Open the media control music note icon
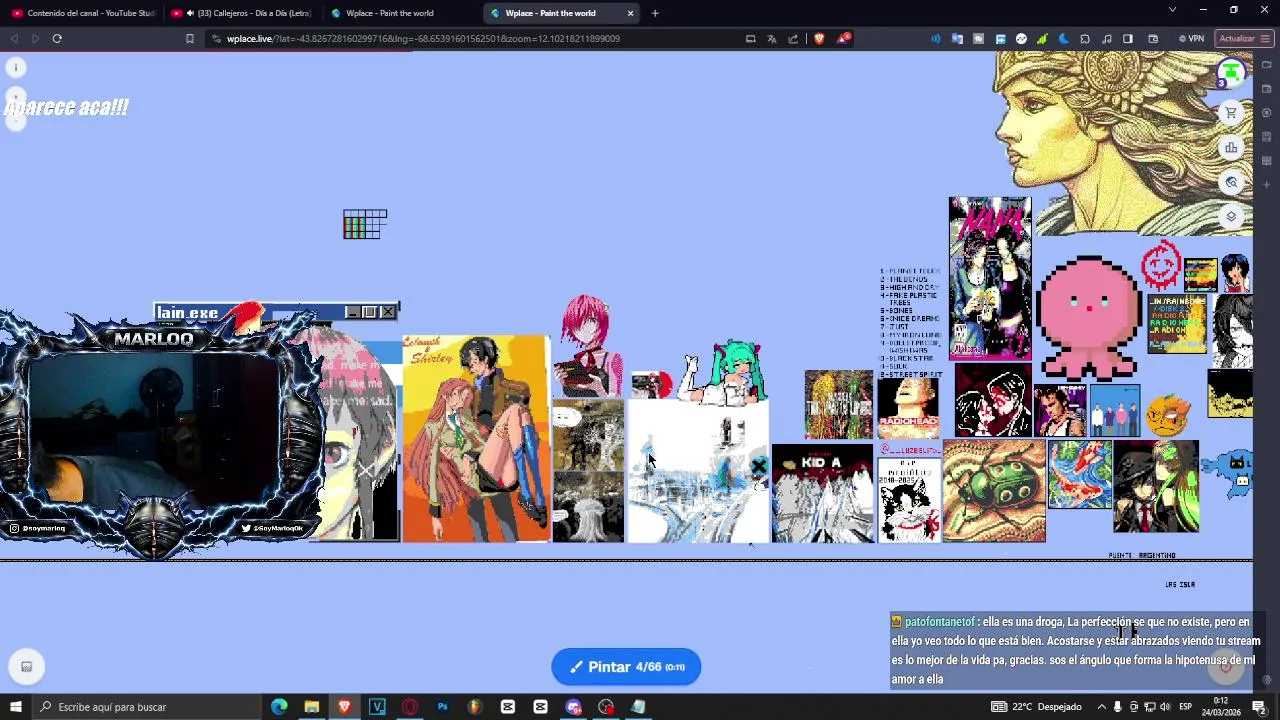 pos(1106,39)
